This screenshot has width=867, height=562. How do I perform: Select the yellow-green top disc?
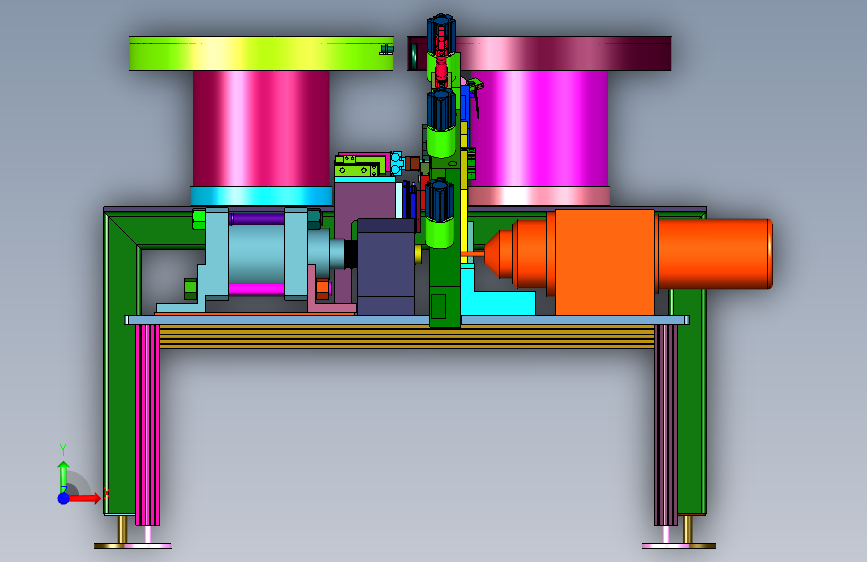coord(261,54)
